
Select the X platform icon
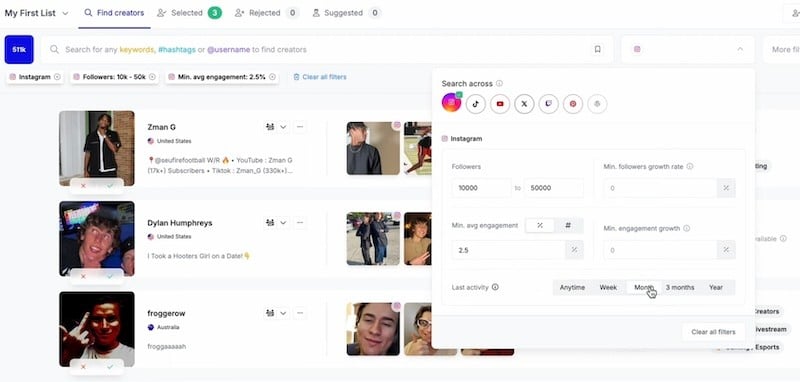[524, 104]
